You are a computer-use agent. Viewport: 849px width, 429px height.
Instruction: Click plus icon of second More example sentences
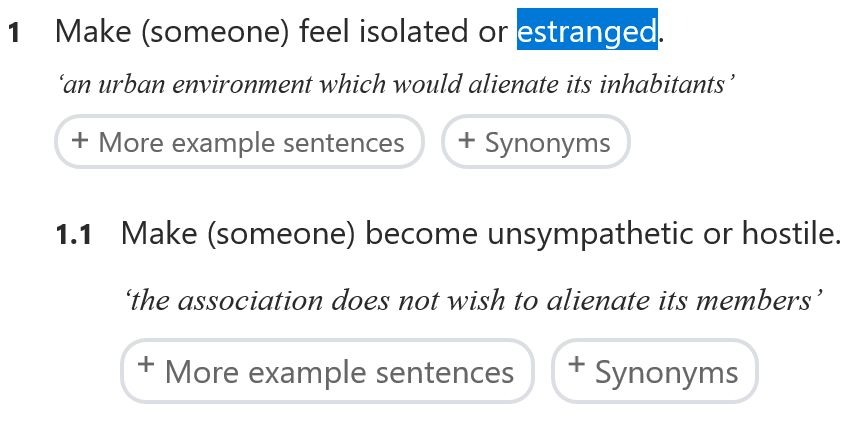click(146, 366)
